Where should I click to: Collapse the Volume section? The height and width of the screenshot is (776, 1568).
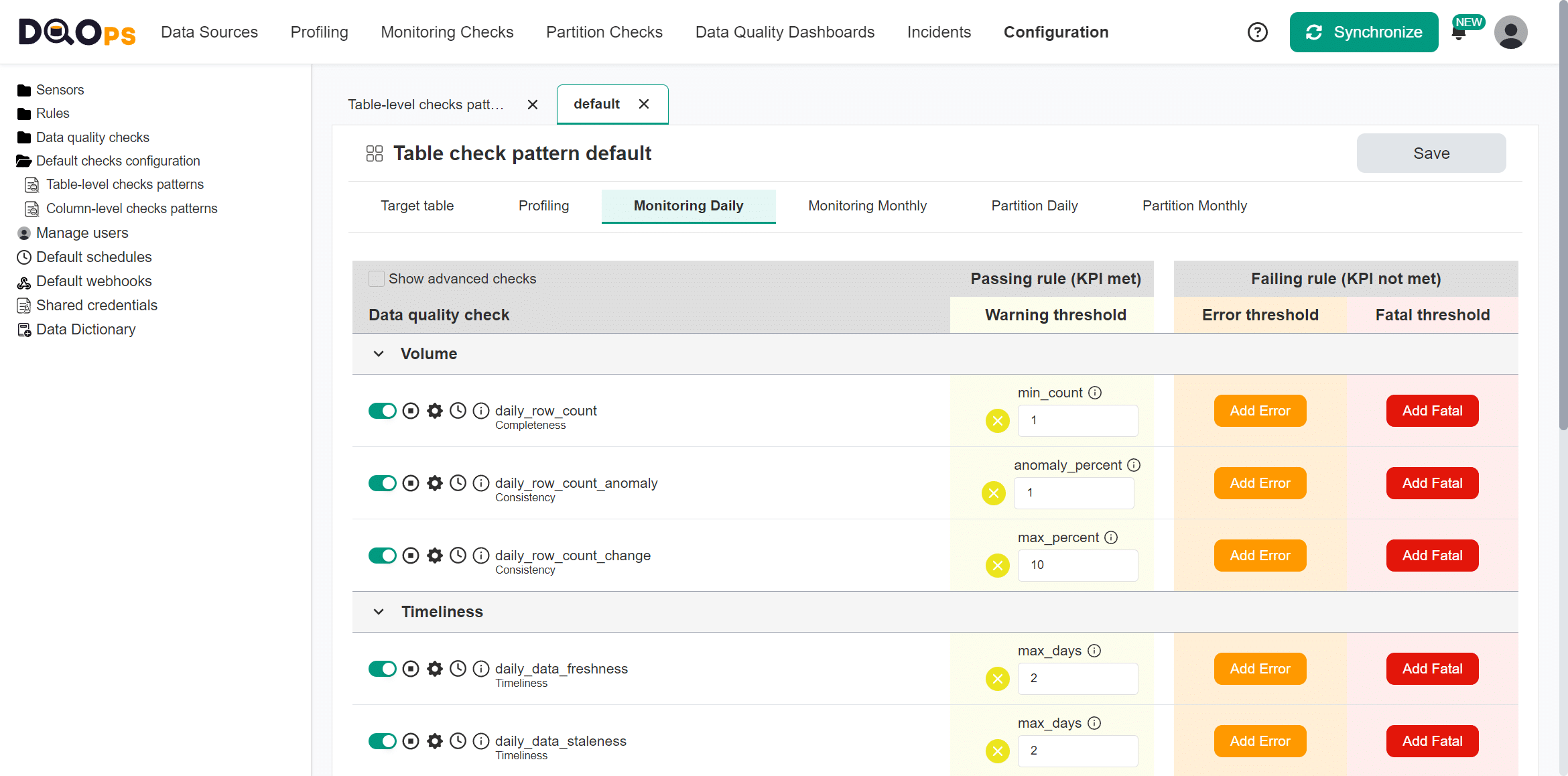click(x=379, y=354)
